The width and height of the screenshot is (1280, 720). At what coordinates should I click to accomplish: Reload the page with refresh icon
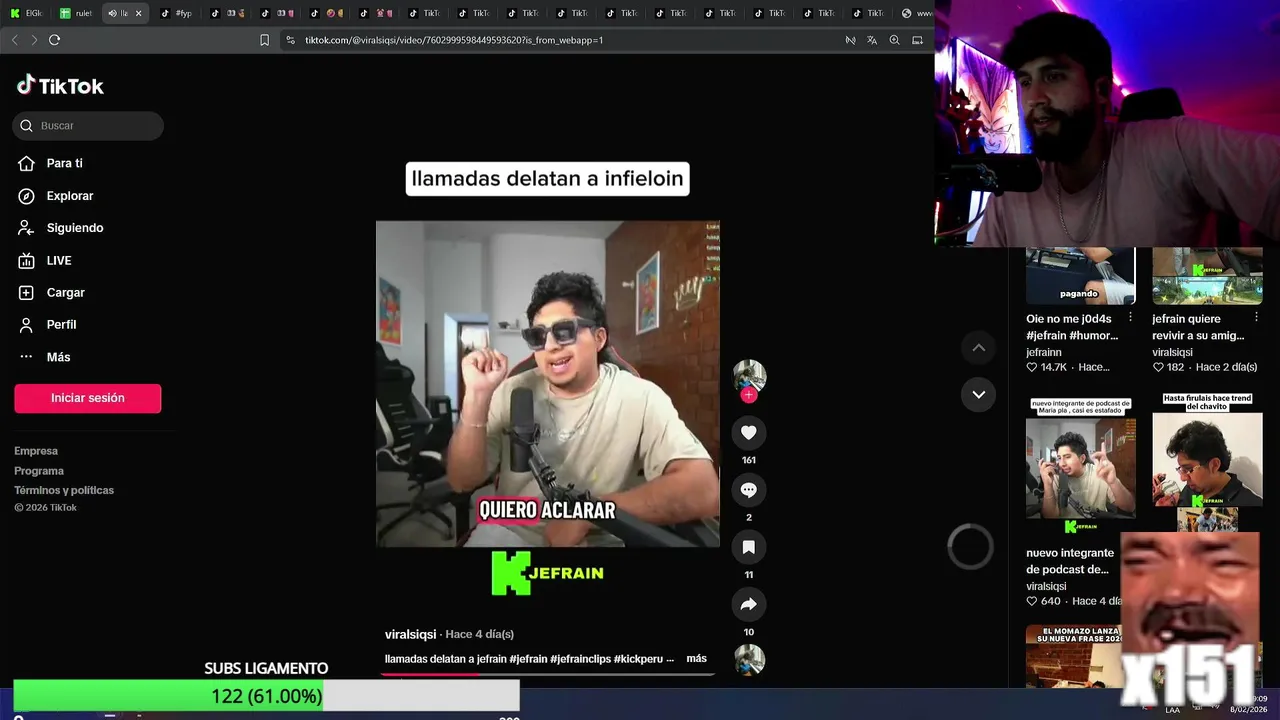coord(54,40)
